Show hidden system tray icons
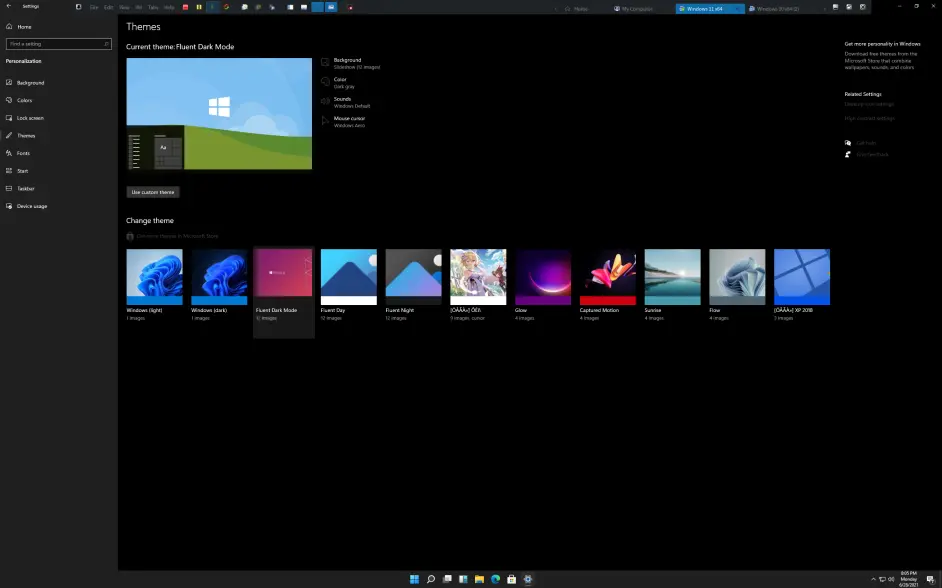The width and height of the screenshot is (942, 588). (x=873, y=580)
